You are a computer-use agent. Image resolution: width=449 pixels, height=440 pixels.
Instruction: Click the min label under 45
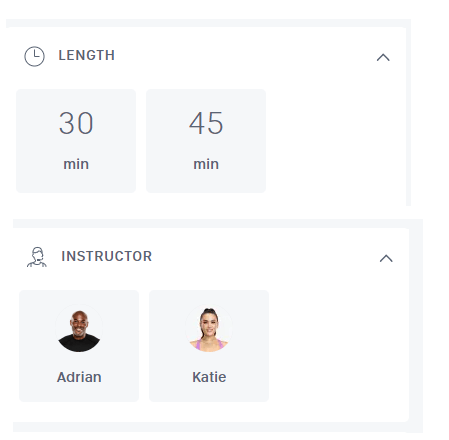click(x=206, y=164)
